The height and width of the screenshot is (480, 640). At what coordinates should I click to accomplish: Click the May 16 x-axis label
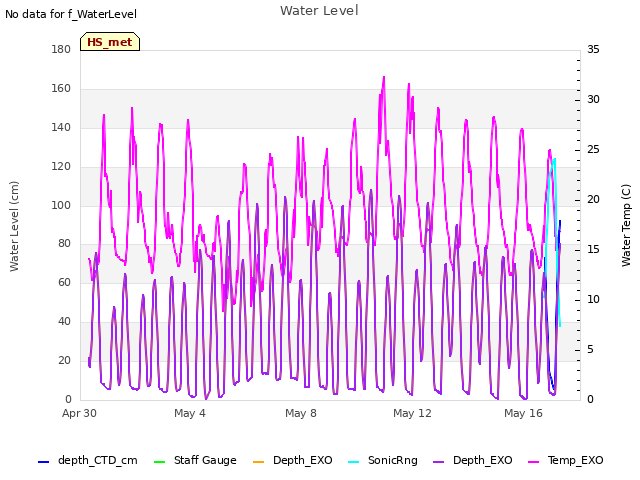click(523, 413)
